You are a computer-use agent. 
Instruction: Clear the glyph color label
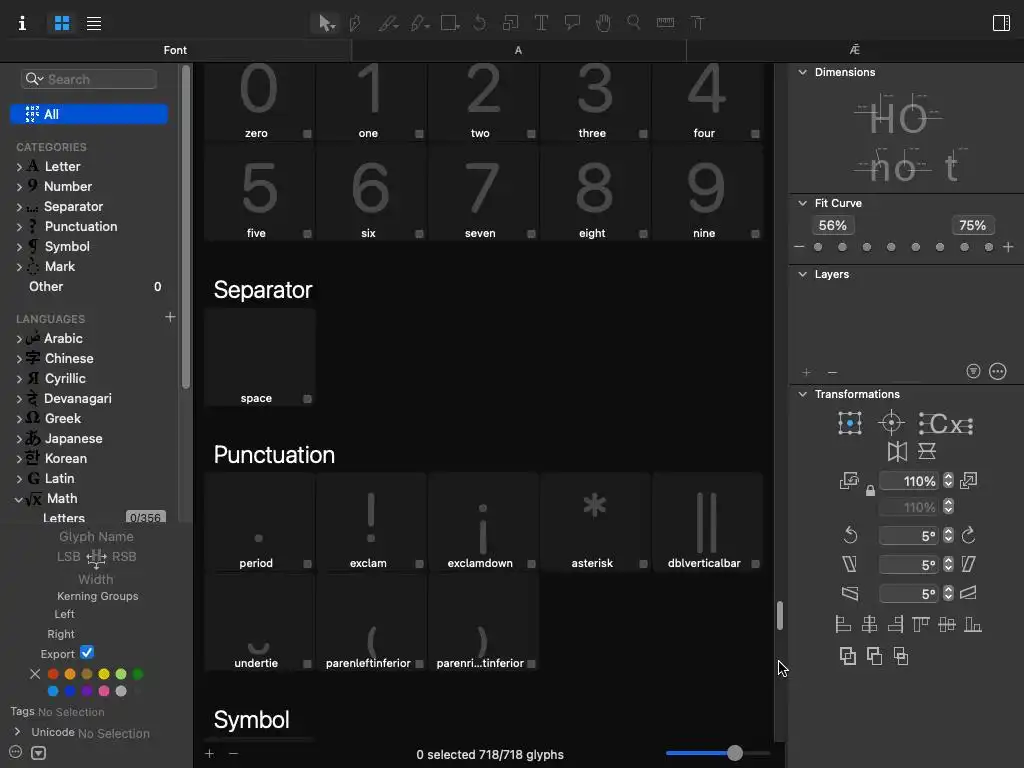coord(35,674)
